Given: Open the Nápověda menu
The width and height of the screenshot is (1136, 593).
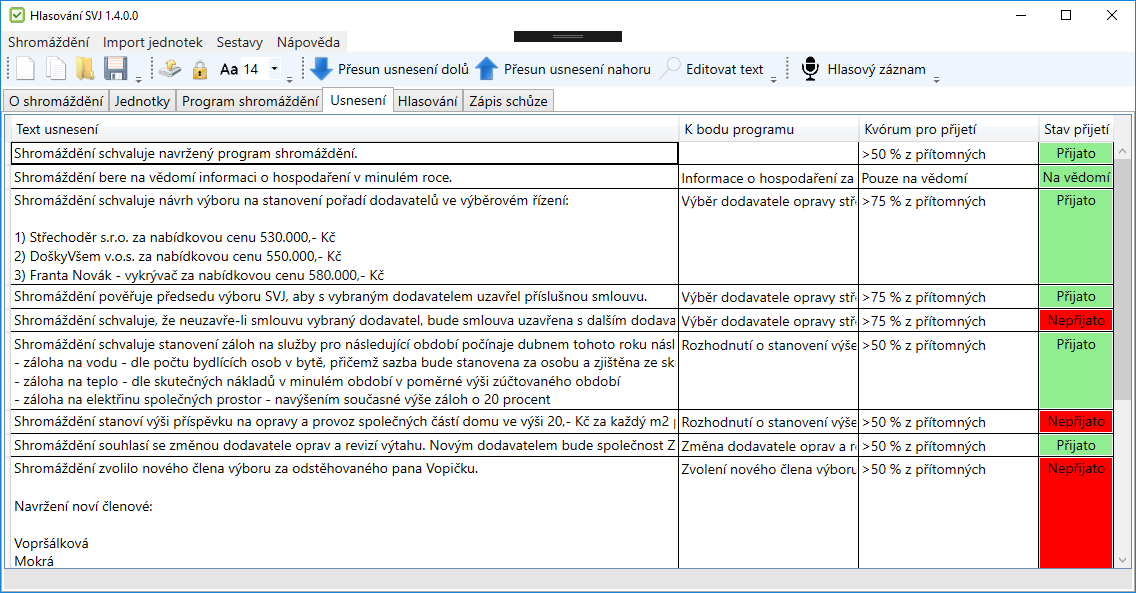Looking at the screenshot, I should point(309,42).
